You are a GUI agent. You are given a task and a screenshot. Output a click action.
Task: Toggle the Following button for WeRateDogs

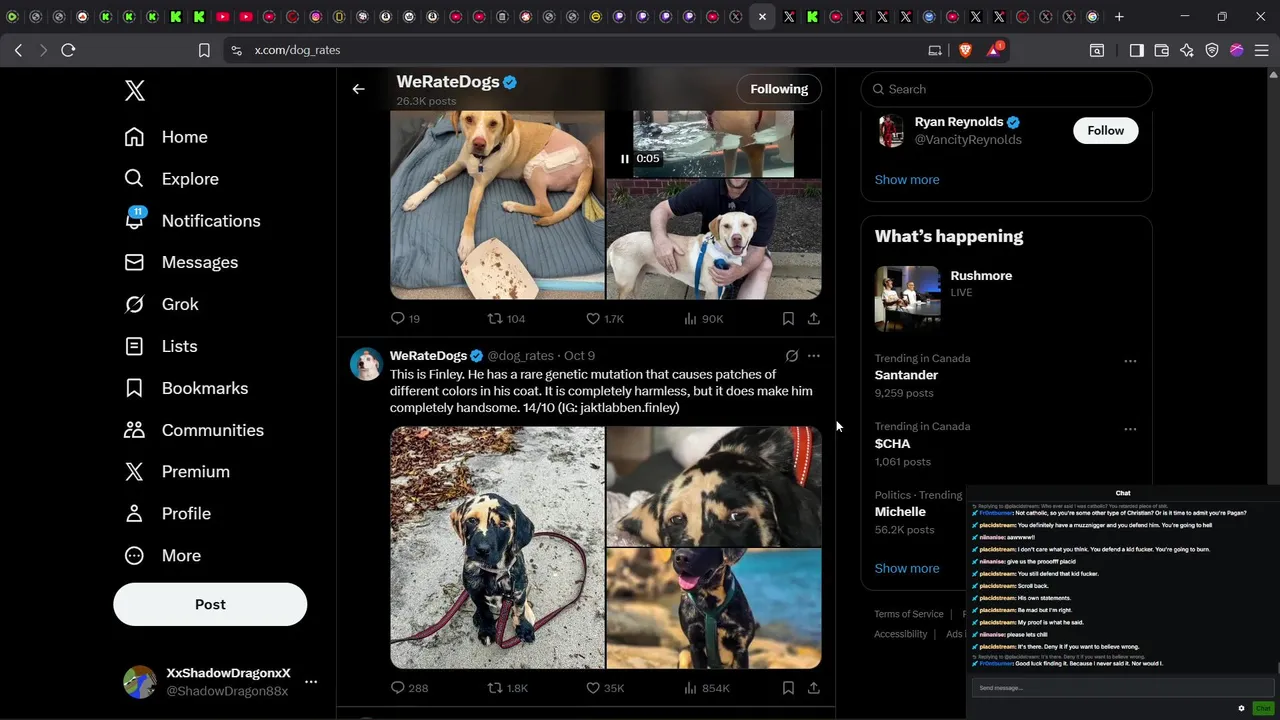779,89
